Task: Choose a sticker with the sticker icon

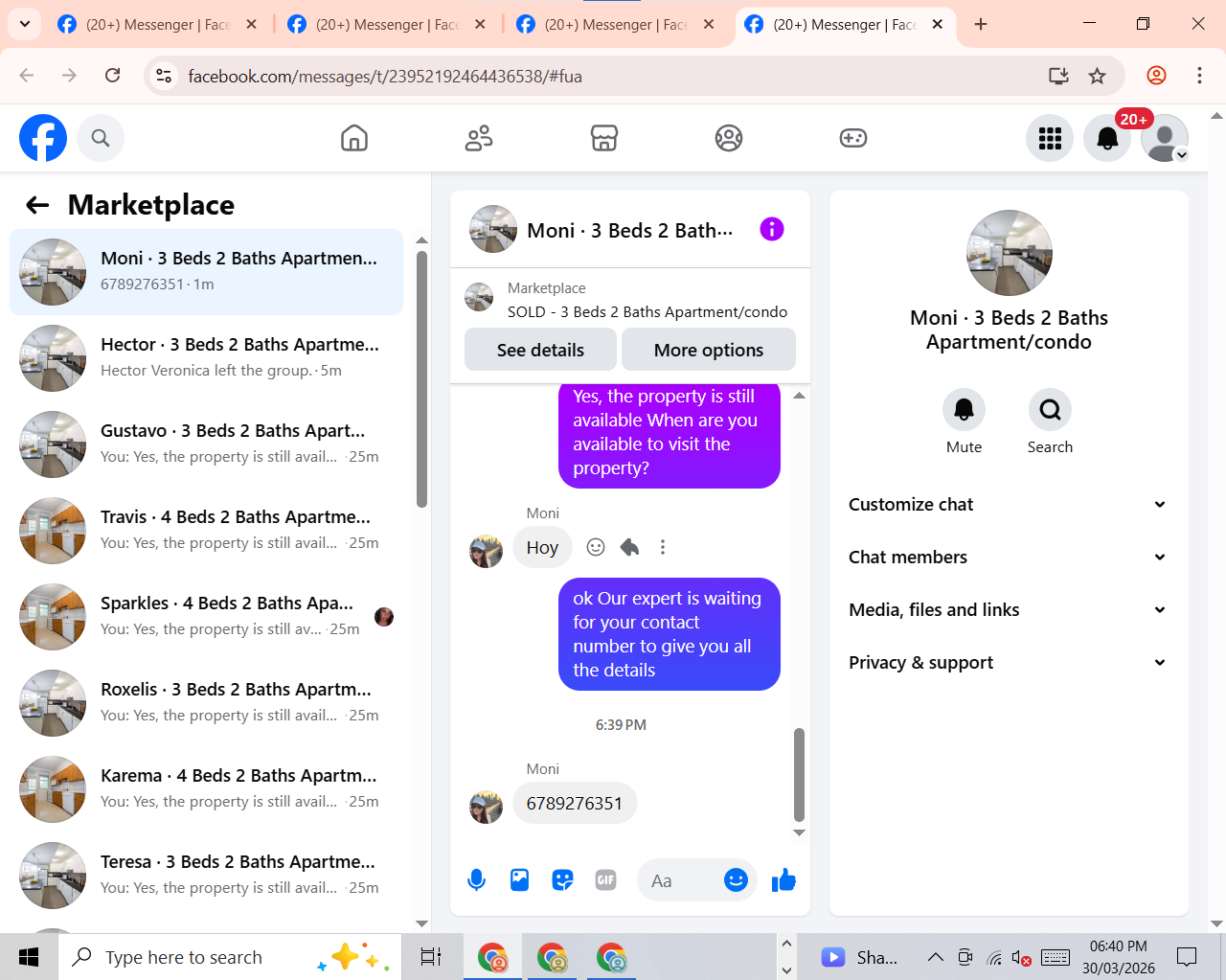Action: [x=563, y=879]
